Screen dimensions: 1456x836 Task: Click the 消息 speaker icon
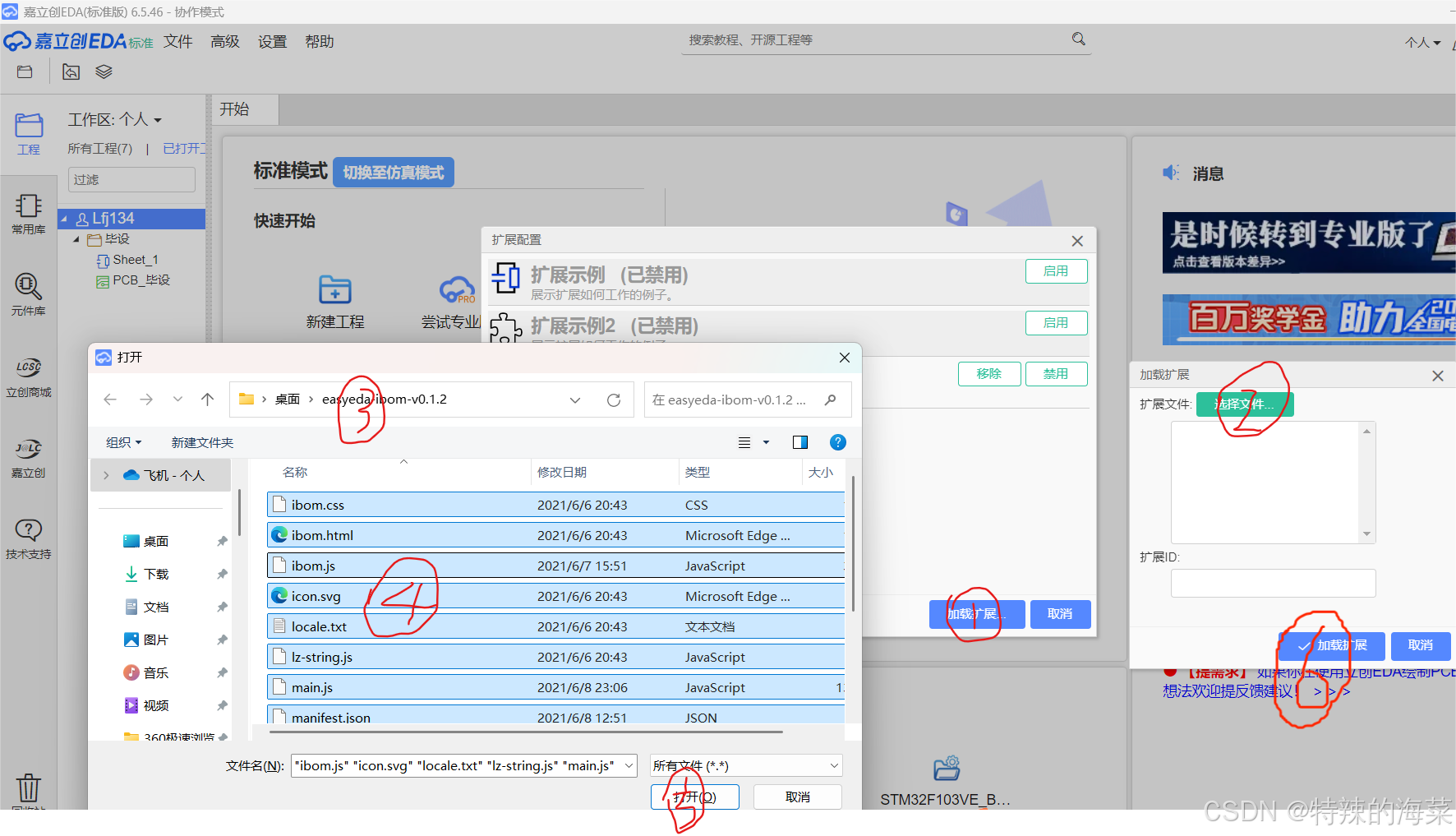[x=1171, y=173]
